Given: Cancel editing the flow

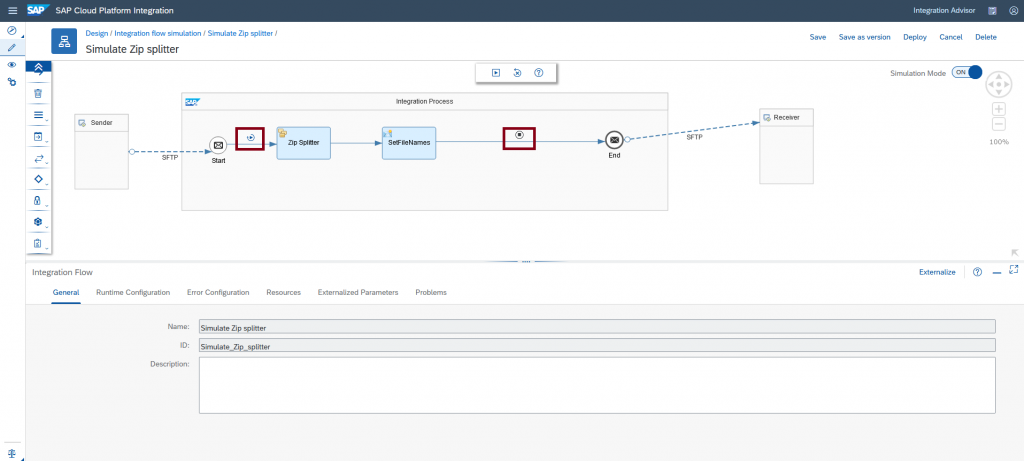Looking at the screenshot, I should coord(951,37).
